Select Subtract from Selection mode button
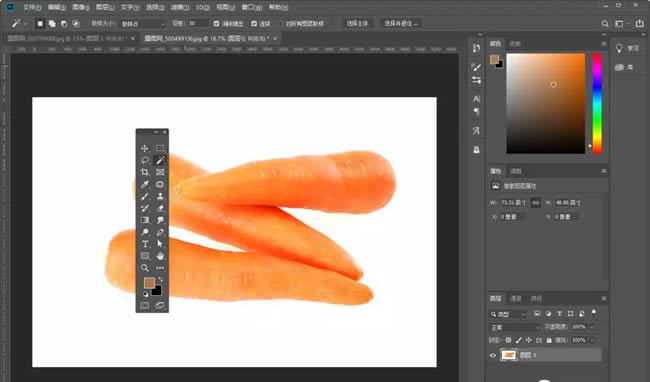 (64, 24)
